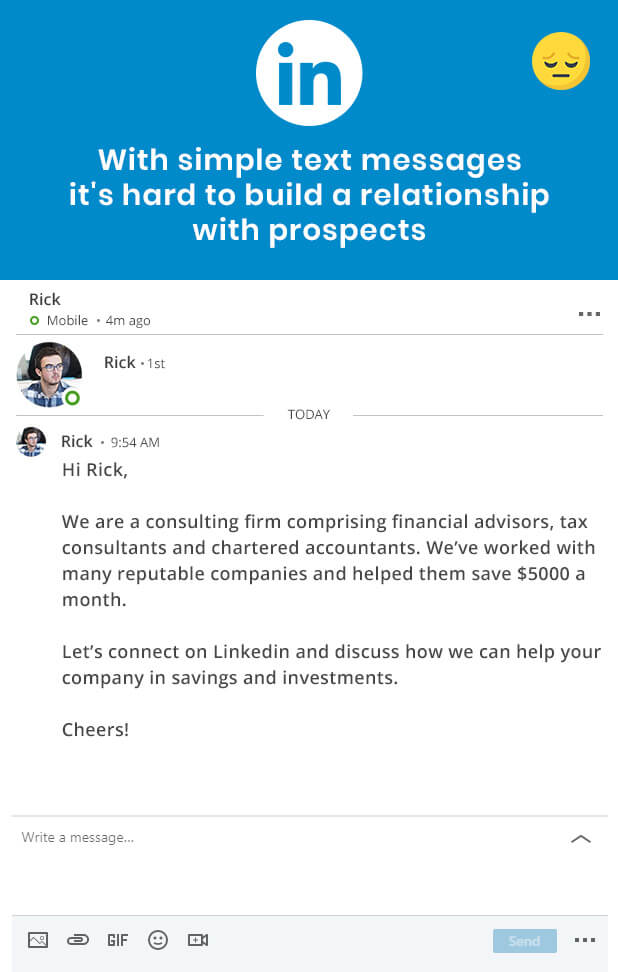The height and width of the screenshot is (972, 618).
Task: Click the LinkedIn logo in the banner
Action: [x=308, y=73]
